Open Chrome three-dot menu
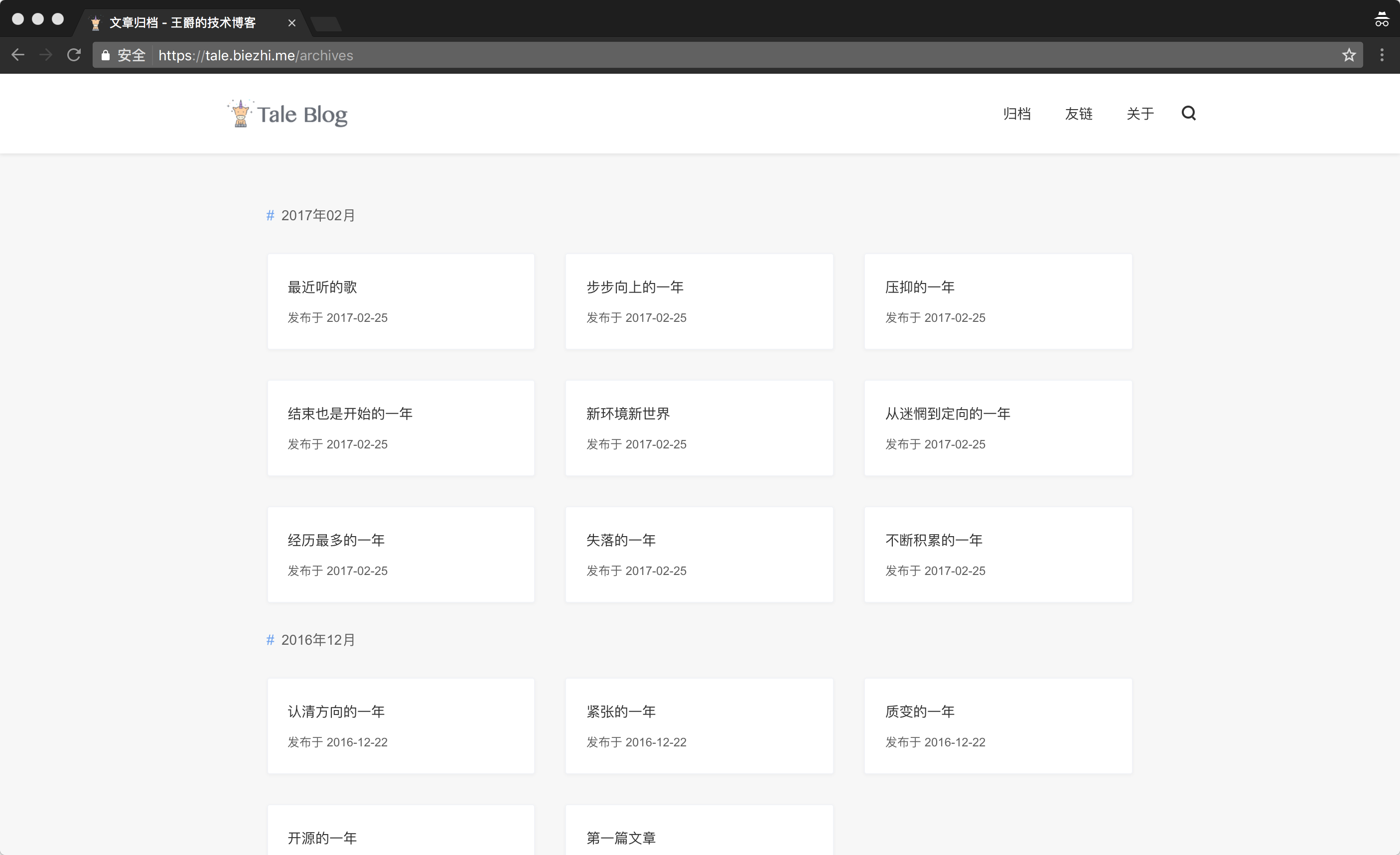Screen dimensions: 1400x855 coord(1382,55)
